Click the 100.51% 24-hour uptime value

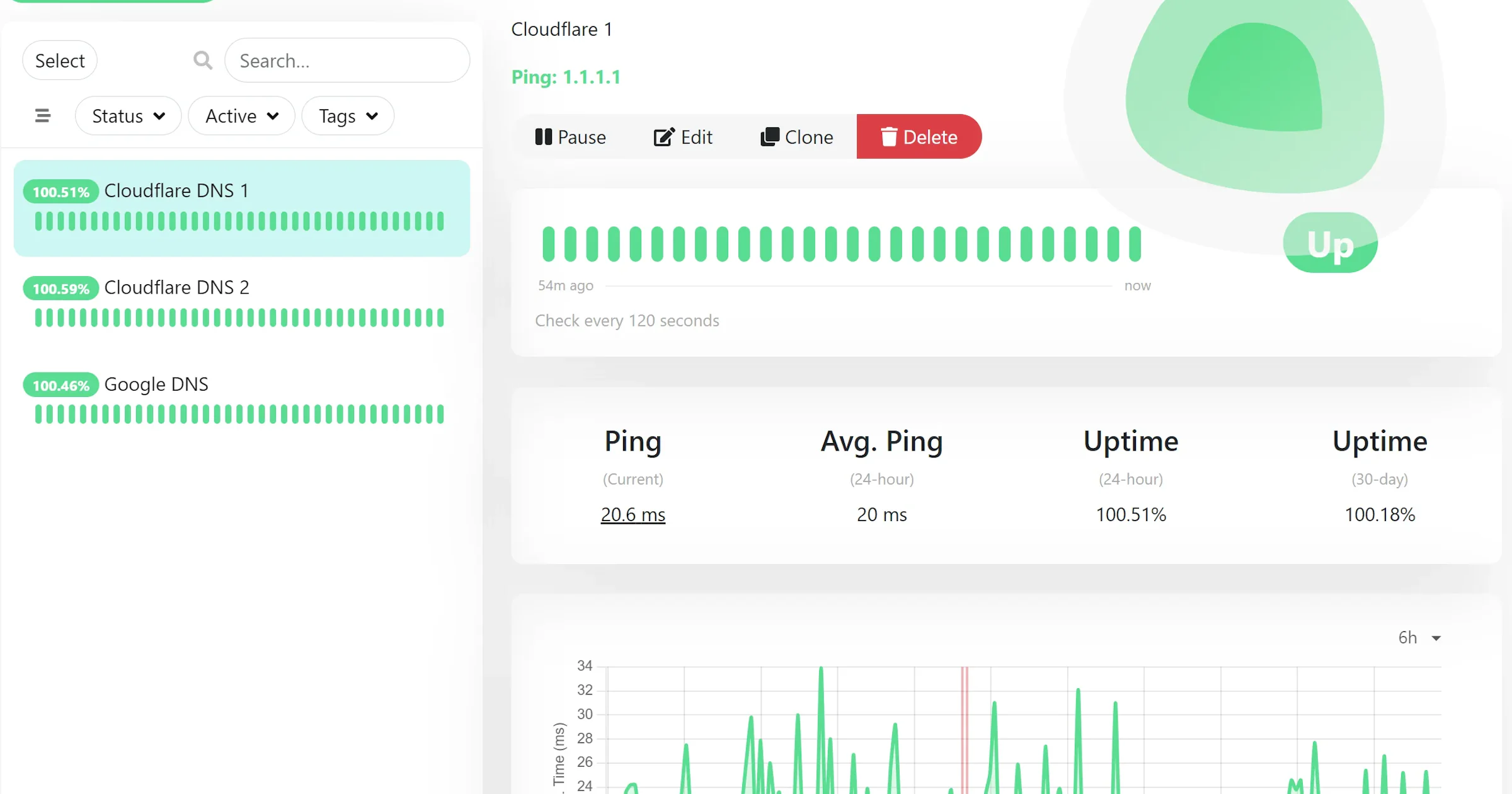[x=1131, y=515]
